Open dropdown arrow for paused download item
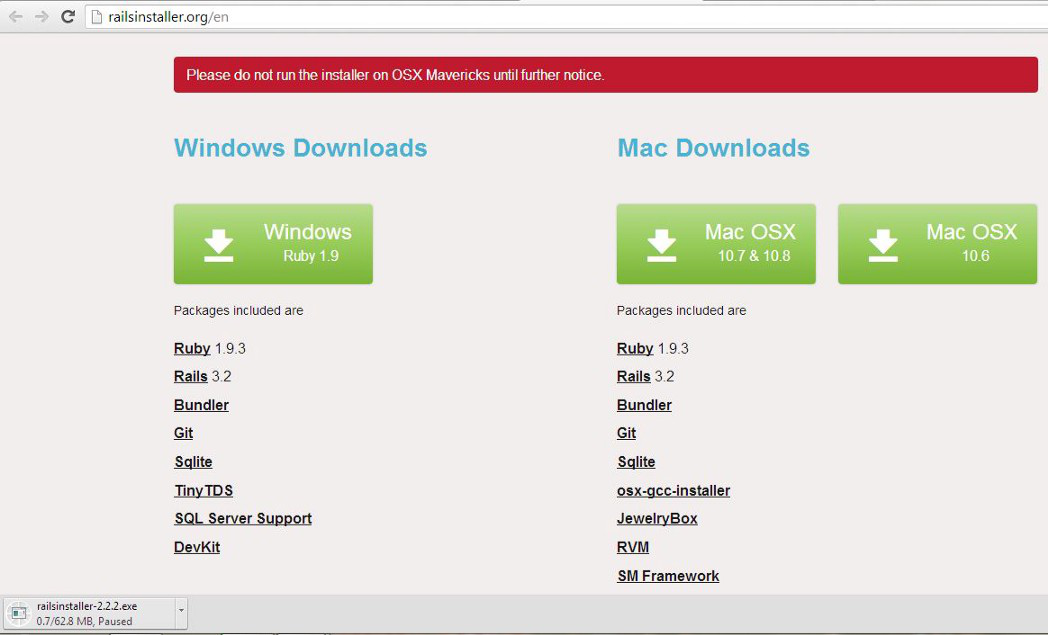The height and width of the screenshot is (635, 1048). [x=180, y=609]
